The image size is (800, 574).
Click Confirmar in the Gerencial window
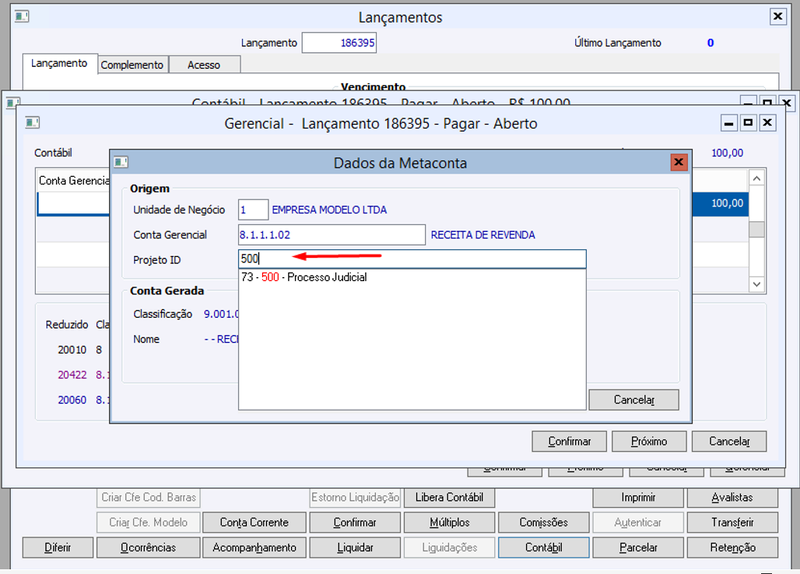point(569,441)
